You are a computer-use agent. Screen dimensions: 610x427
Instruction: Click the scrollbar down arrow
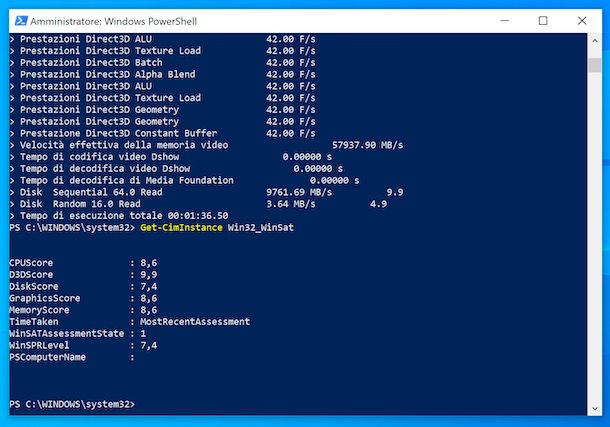click(595, 408)
